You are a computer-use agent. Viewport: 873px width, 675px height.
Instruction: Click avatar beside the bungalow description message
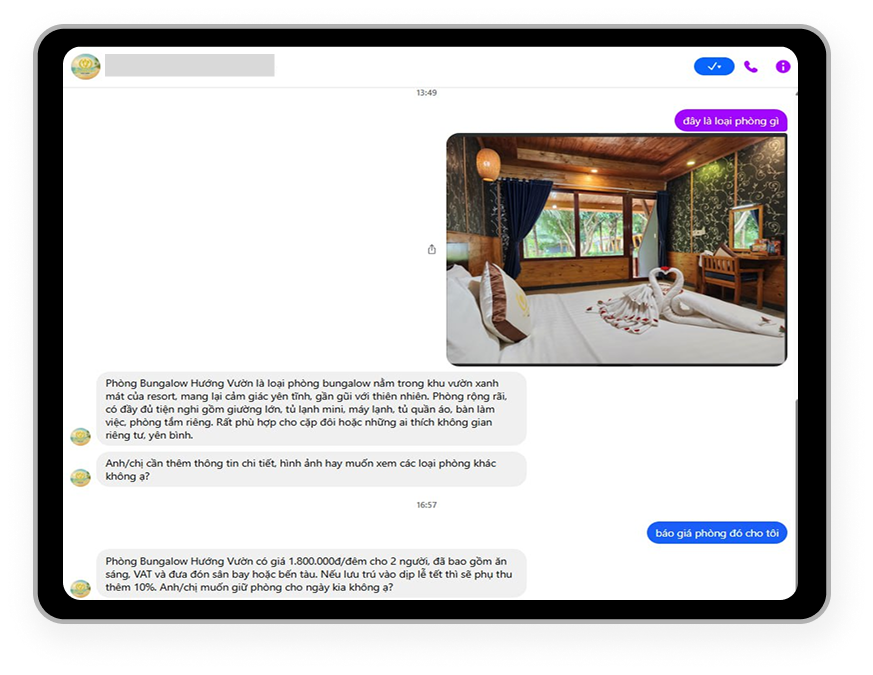pyautogui.click(x=80, y=436)
